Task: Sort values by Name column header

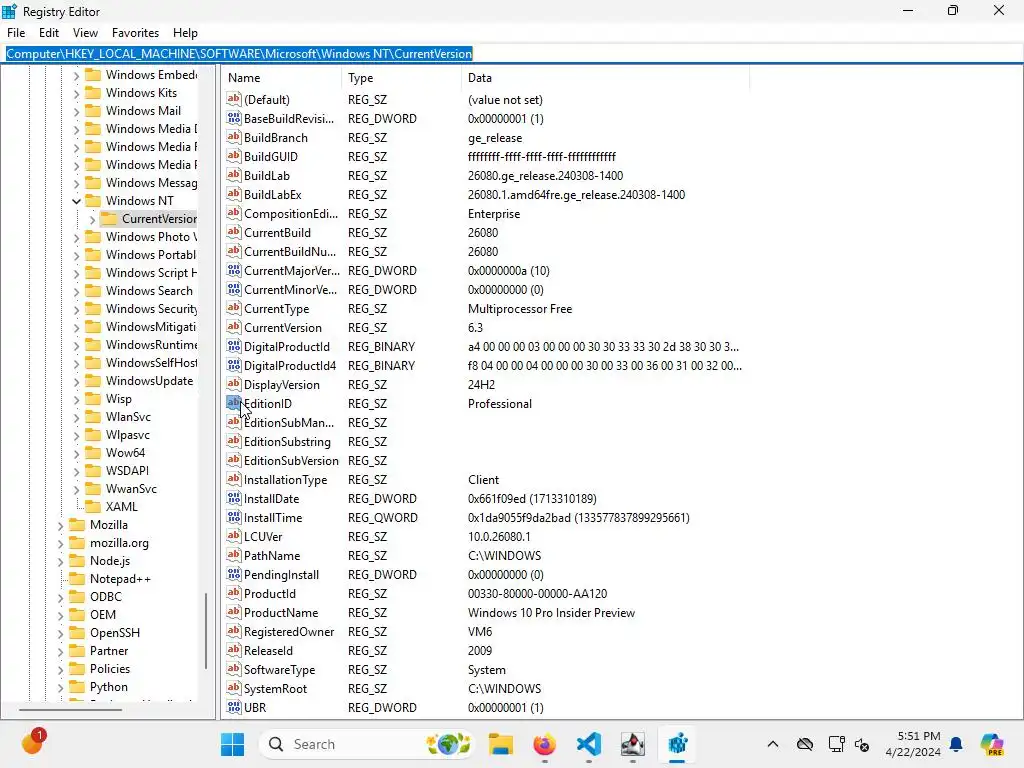Action: pos(281,78)
